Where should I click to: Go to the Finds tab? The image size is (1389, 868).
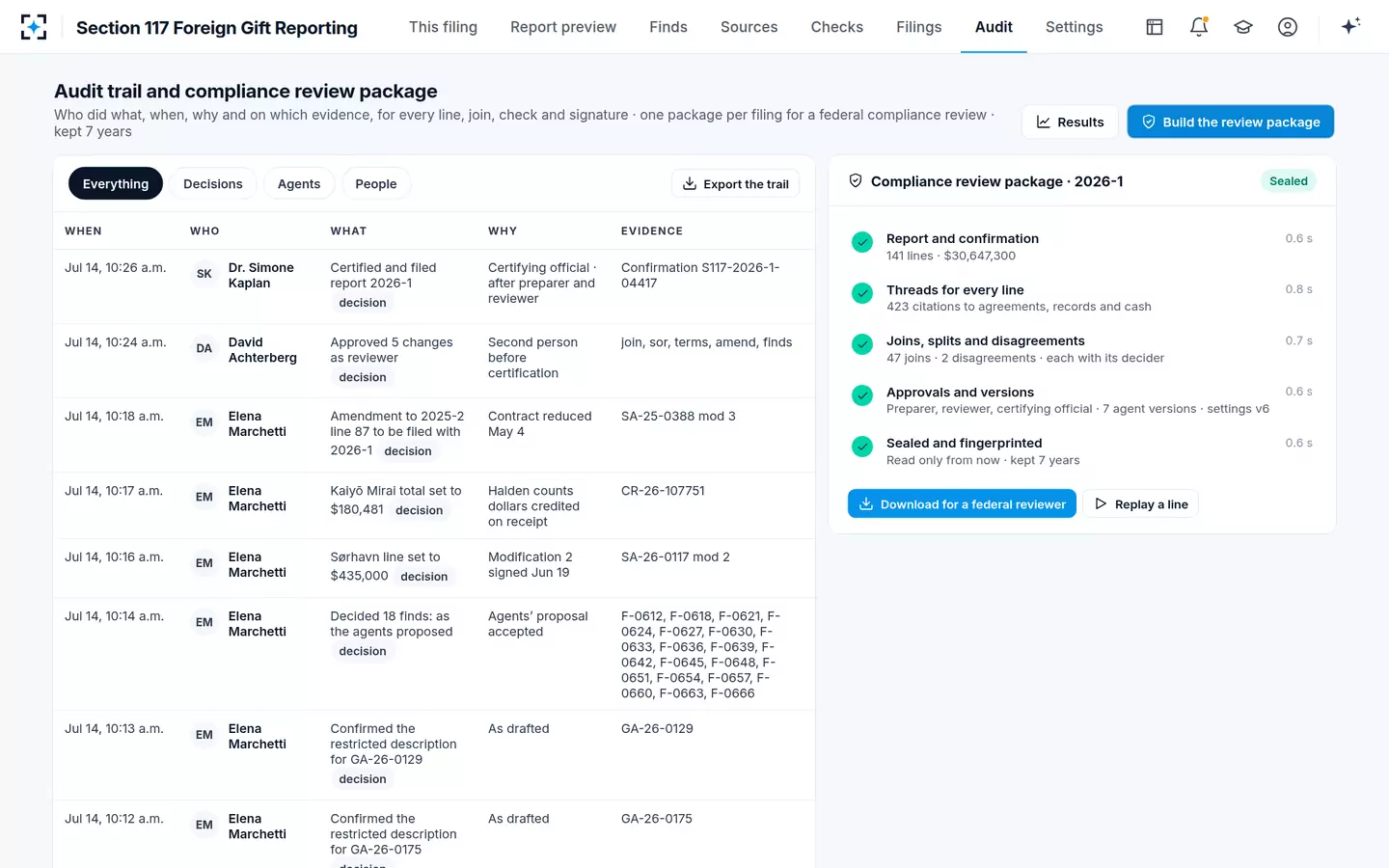pos(668,27)
